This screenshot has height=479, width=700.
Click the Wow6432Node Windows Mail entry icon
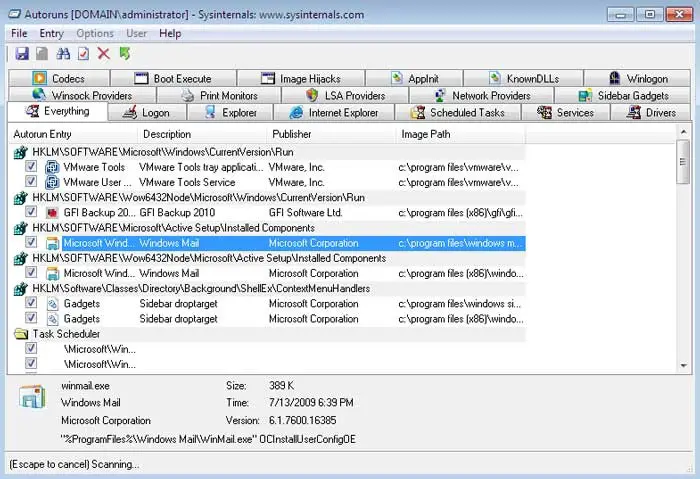[52, 273]
